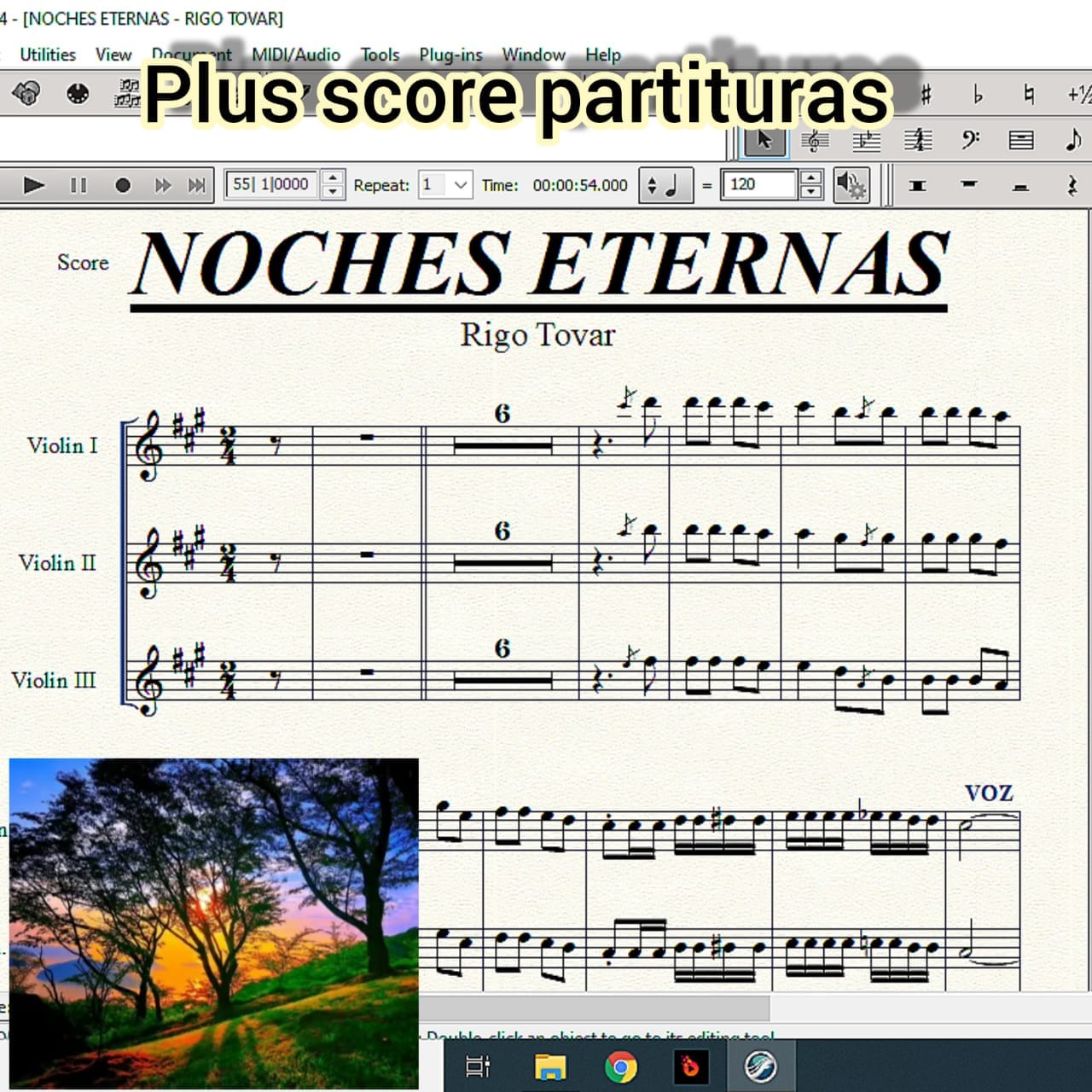Choose the Key Signature tool
Image resolution: width=1092 pixels, height=1092 pixels.
tap(866, 140)
